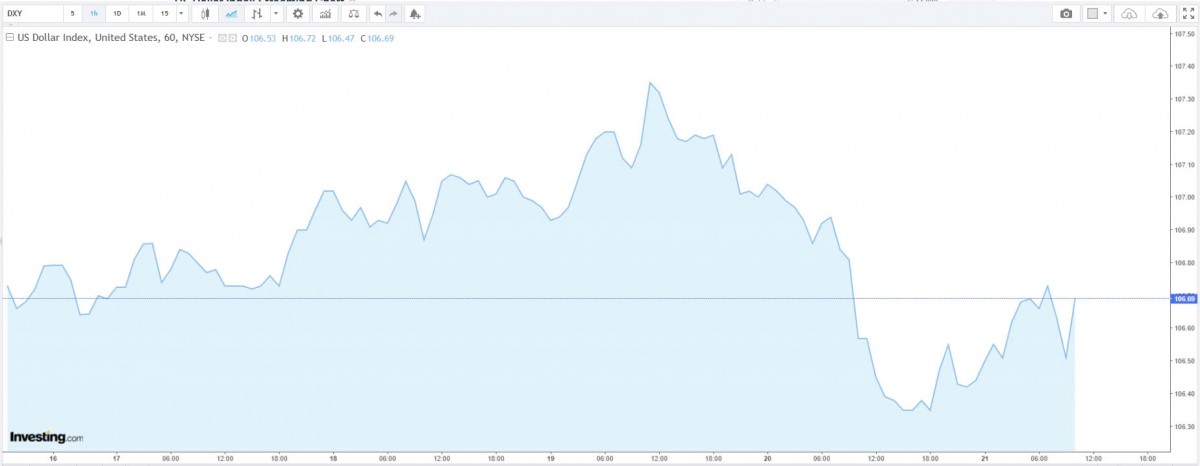The height and width of the screenshot is (466, 1200).
Task: Switch to the 1D interval
Action: [x=117, y=14]
